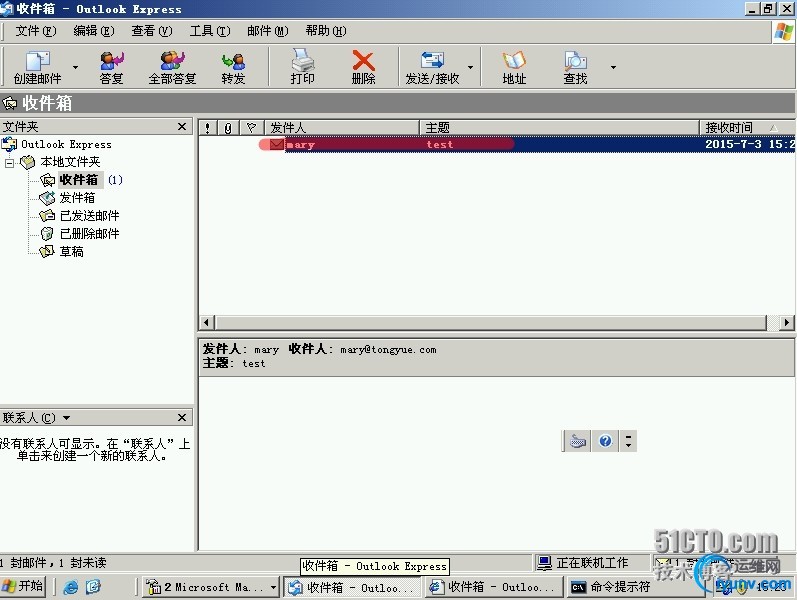Screen dimensions: 797x600
Task: Select the 'test' subject in message list
Action: [440, 144]
